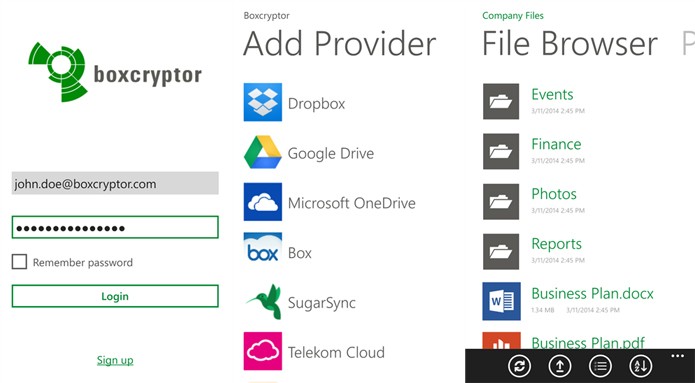Click the File Browser pivot header

click(x=570, y=43)
